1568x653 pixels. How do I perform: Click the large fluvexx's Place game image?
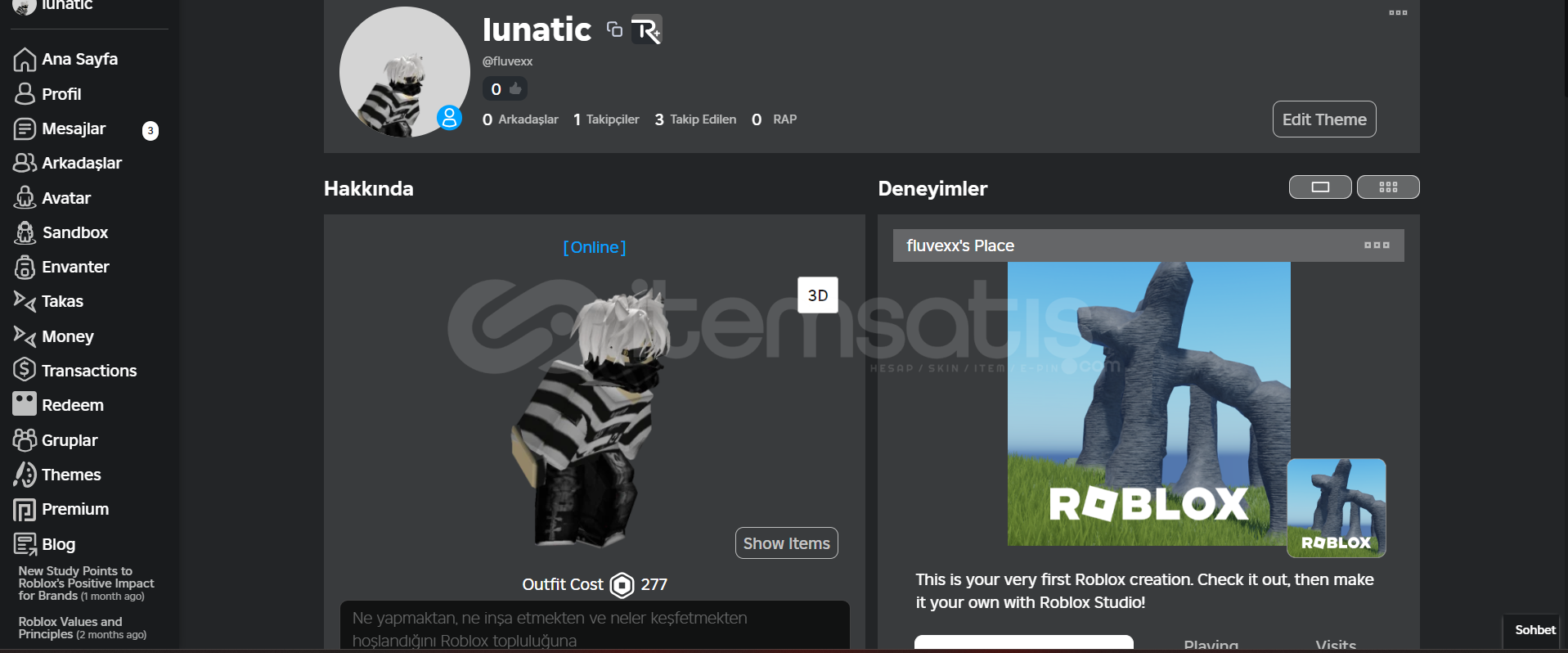[x=1148, y=403]
